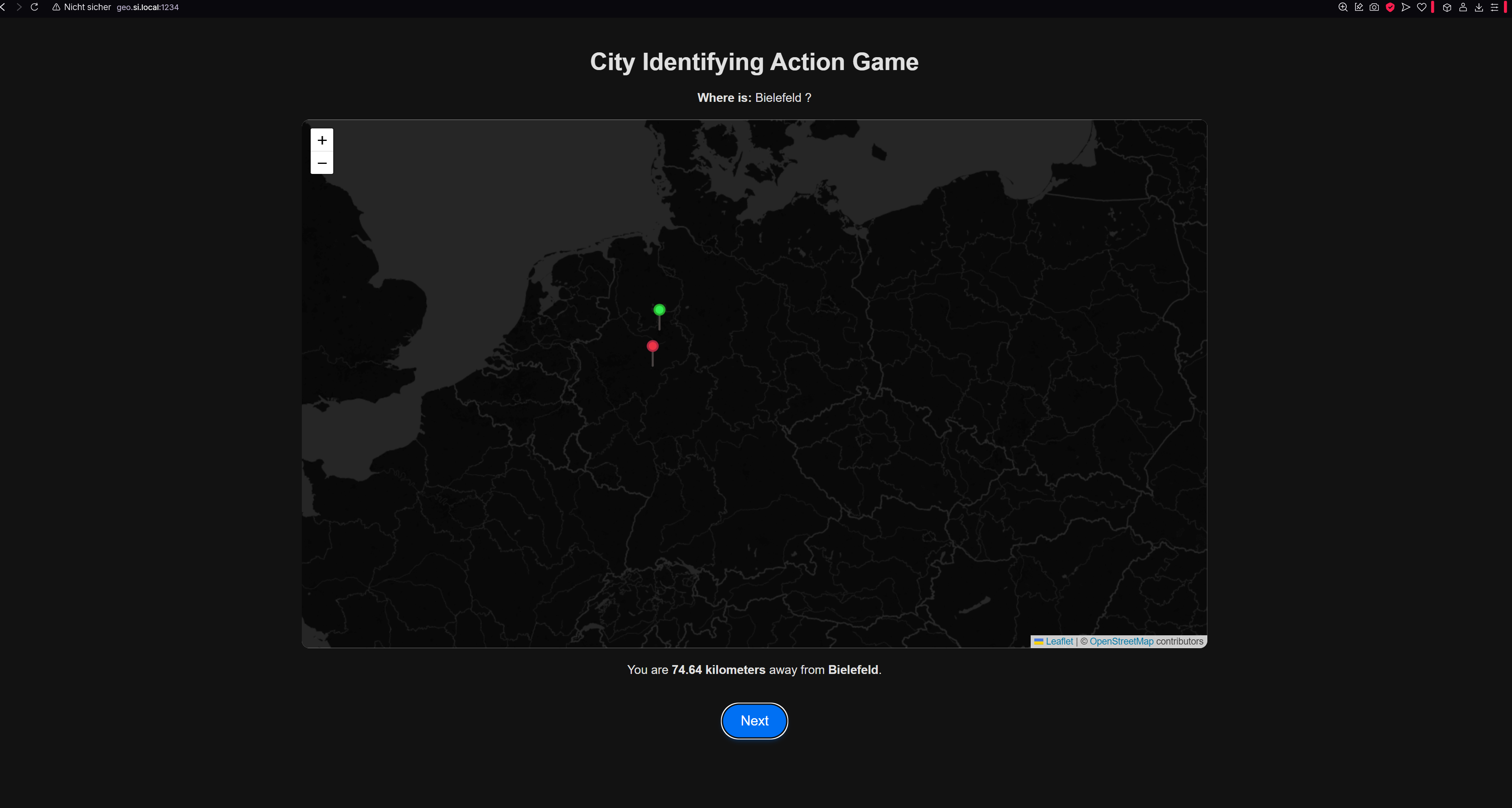Click the red guess map pin
The height and width of the screenshot is (808, 1512).
[652, 347]
